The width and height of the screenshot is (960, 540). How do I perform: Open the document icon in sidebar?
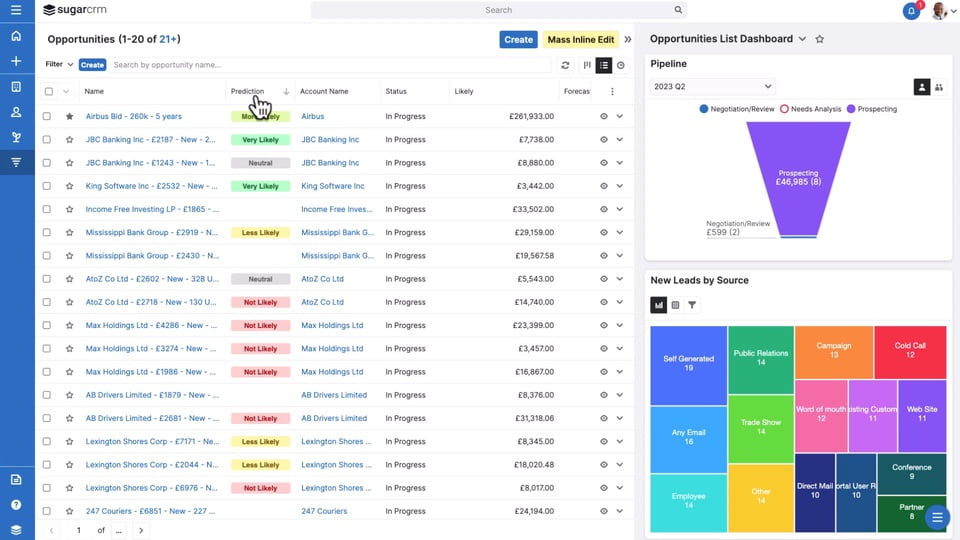click(16, 479)
